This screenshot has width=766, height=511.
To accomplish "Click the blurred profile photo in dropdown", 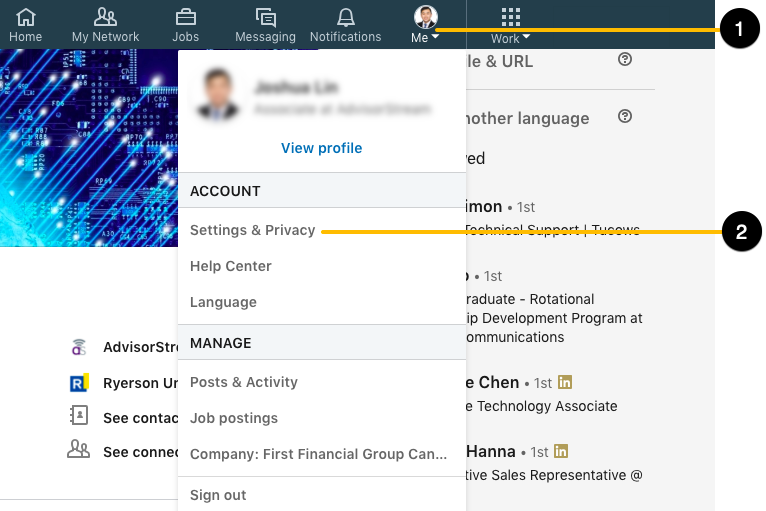I will 217,94.
